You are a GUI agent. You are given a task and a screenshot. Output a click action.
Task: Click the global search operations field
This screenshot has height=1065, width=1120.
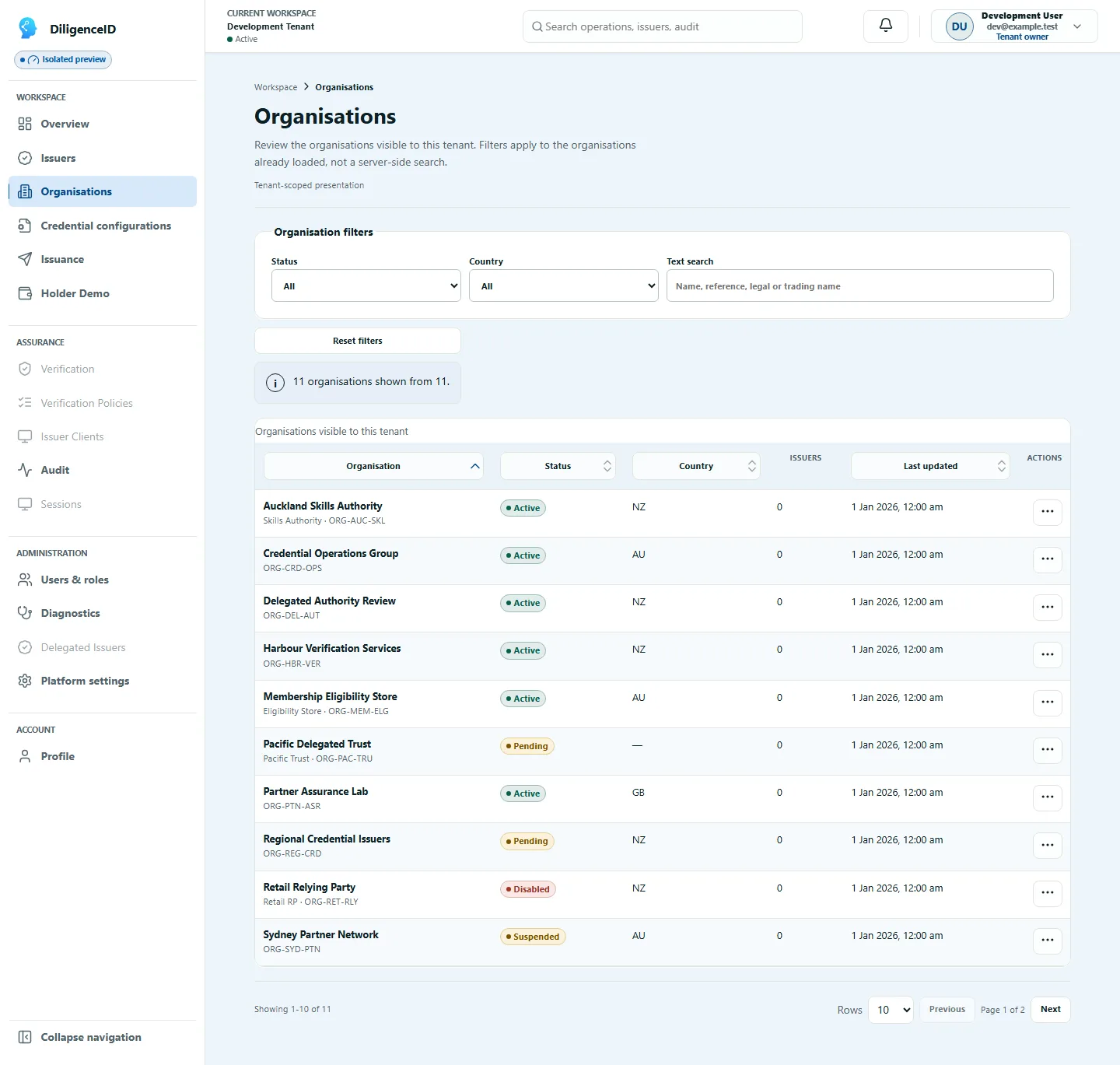[663, 26]
